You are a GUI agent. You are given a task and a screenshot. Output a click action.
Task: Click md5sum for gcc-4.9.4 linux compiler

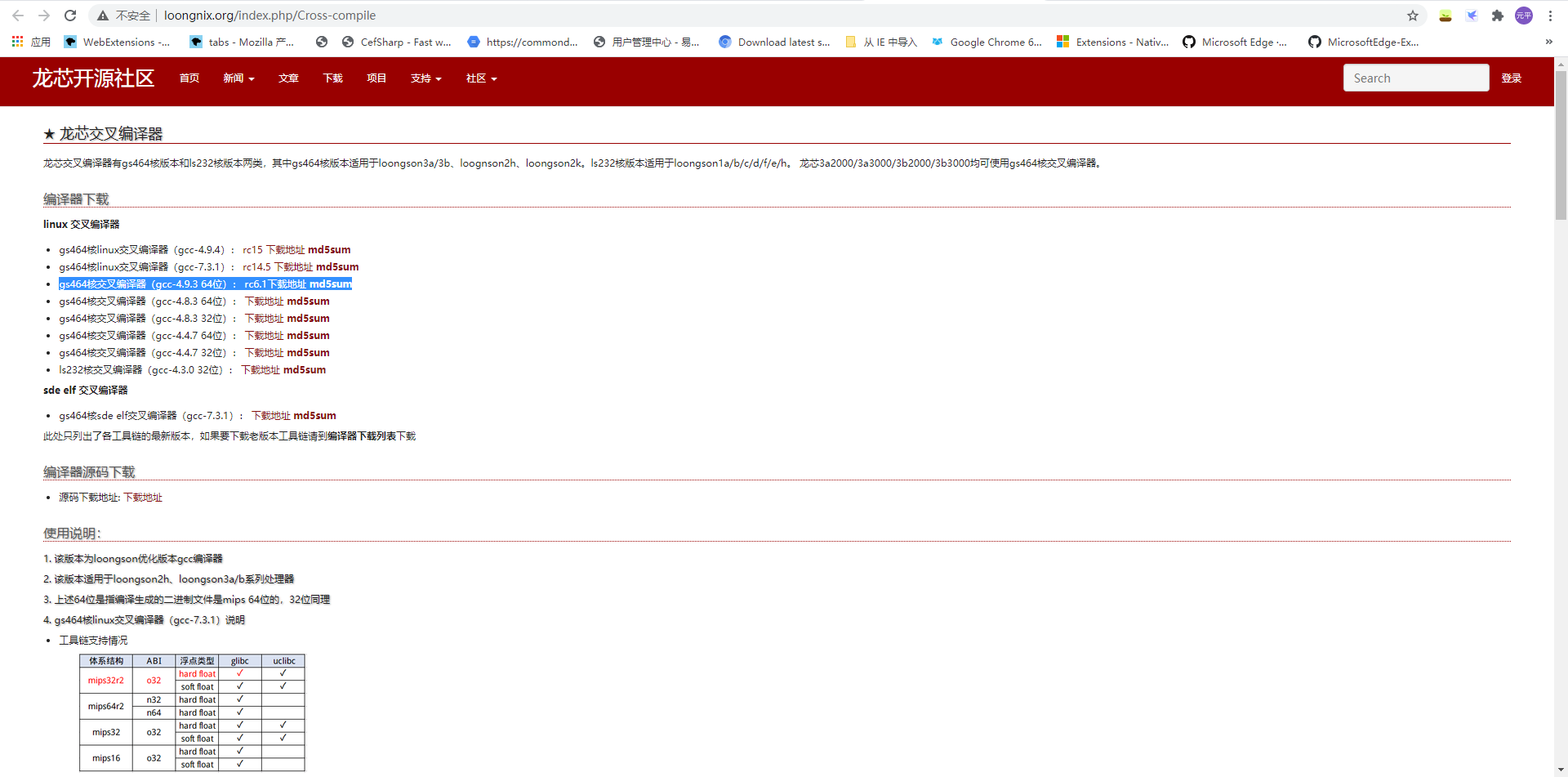(329, 250)
